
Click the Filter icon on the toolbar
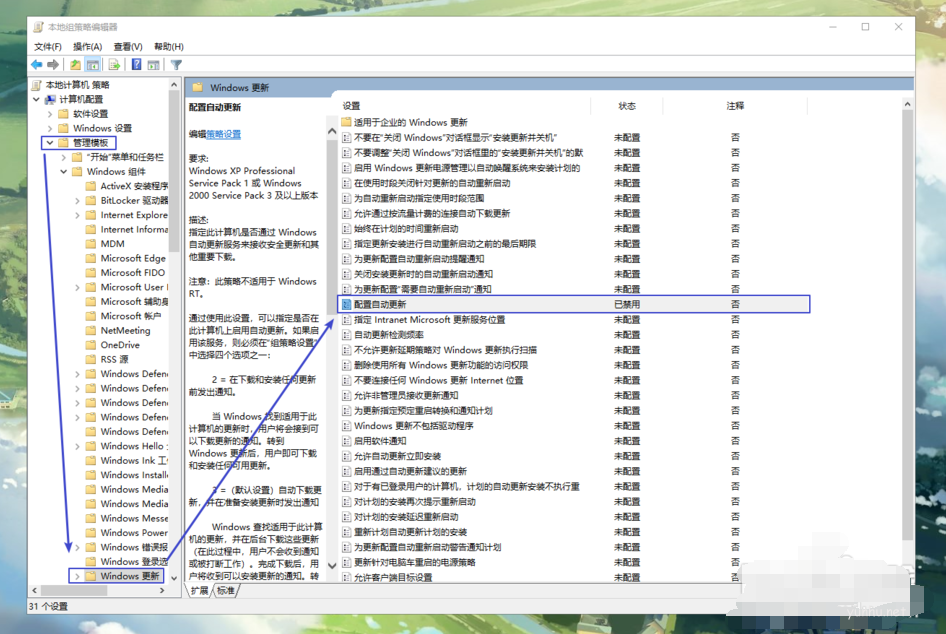coord(177,64)
